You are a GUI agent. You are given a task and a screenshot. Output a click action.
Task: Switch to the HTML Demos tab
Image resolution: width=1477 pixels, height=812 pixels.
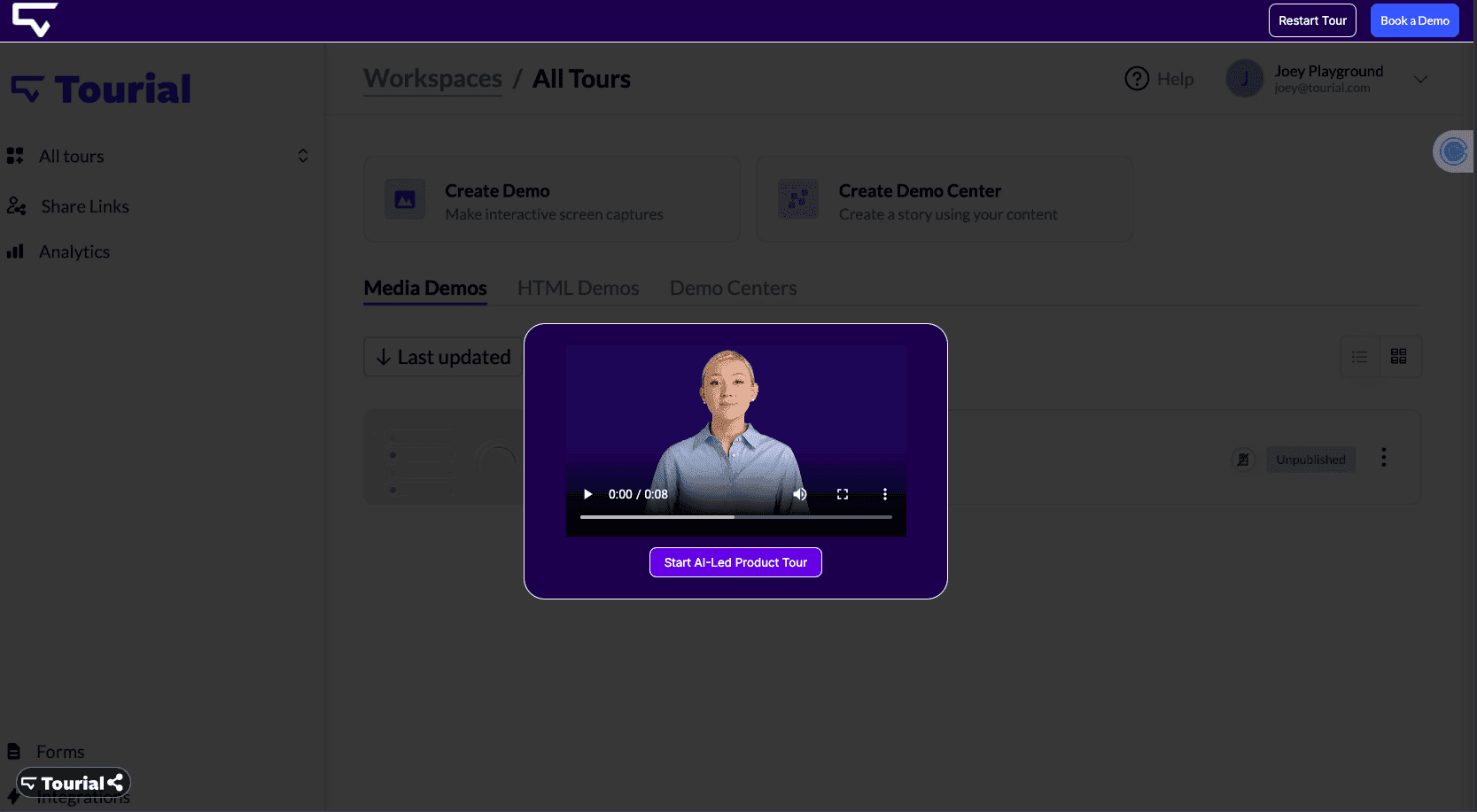[x=579, y=287]
